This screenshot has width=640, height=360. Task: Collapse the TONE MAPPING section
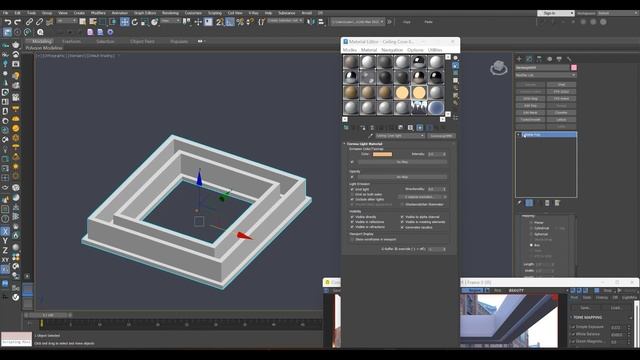click(x=588, y=317)
